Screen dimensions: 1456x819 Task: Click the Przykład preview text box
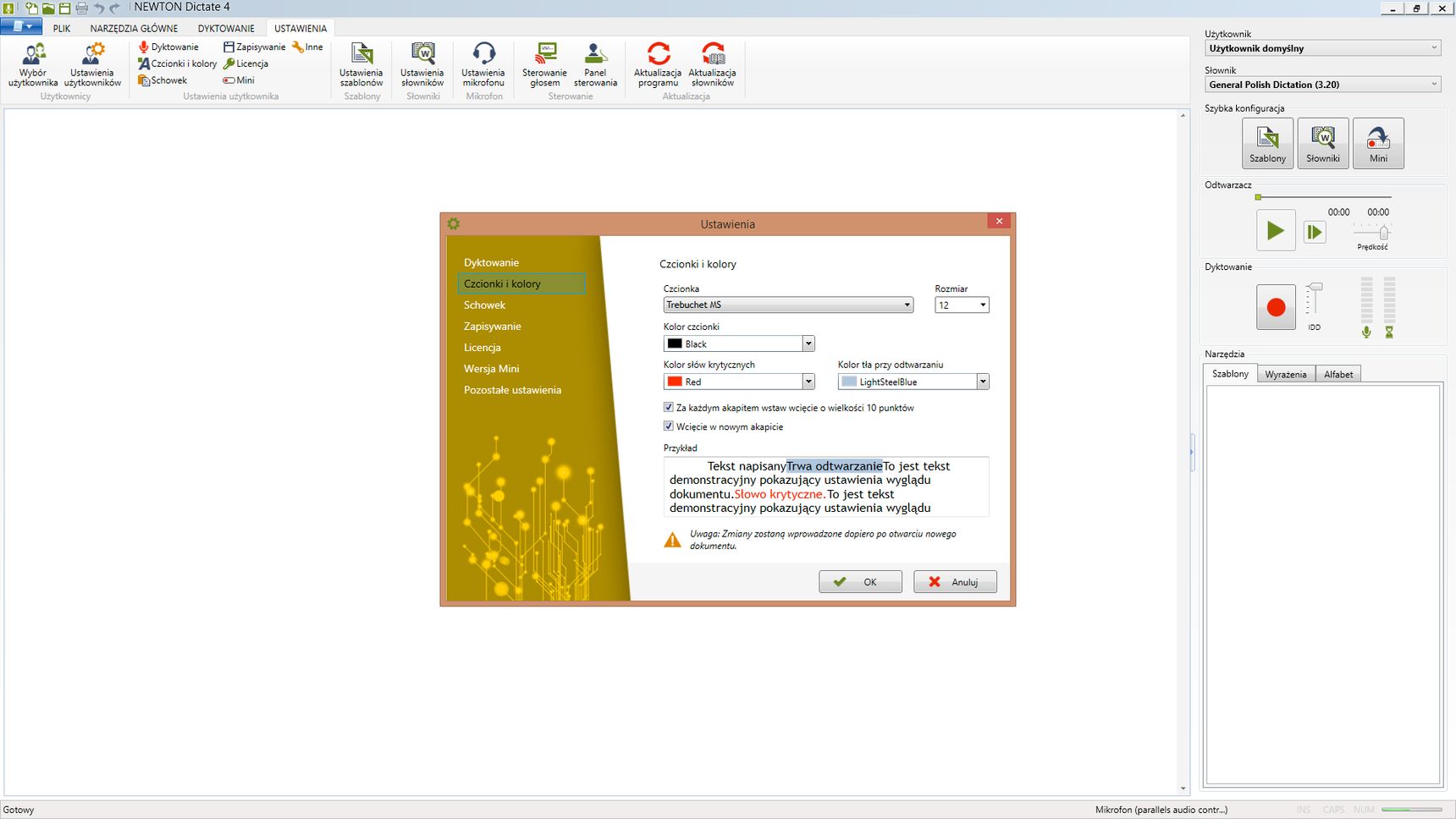(826, 486)
